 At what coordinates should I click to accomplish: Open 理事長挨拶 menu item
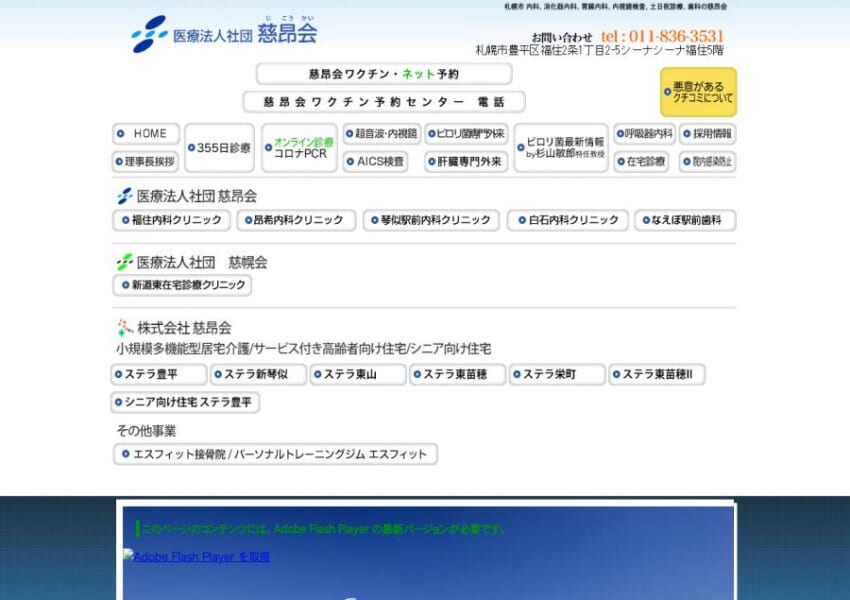pyautogui.click(x=146, y=162)
